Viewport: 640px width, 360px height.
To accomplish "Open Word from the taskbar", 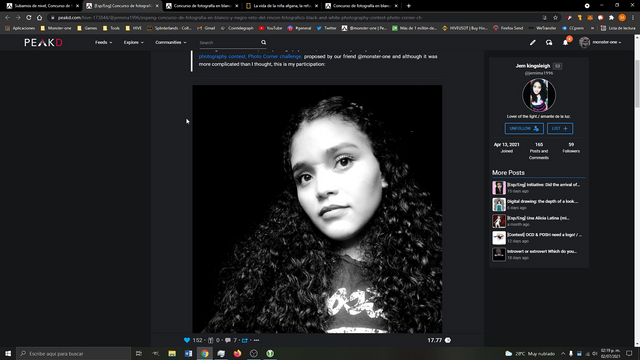I will [189, 353].
